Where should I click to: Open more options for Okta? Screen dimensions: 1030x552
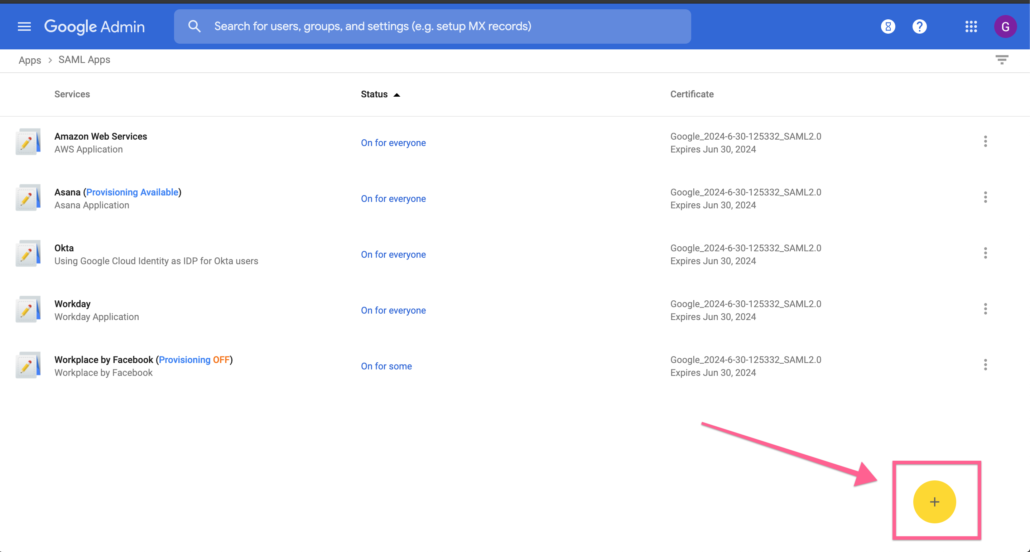985,253
